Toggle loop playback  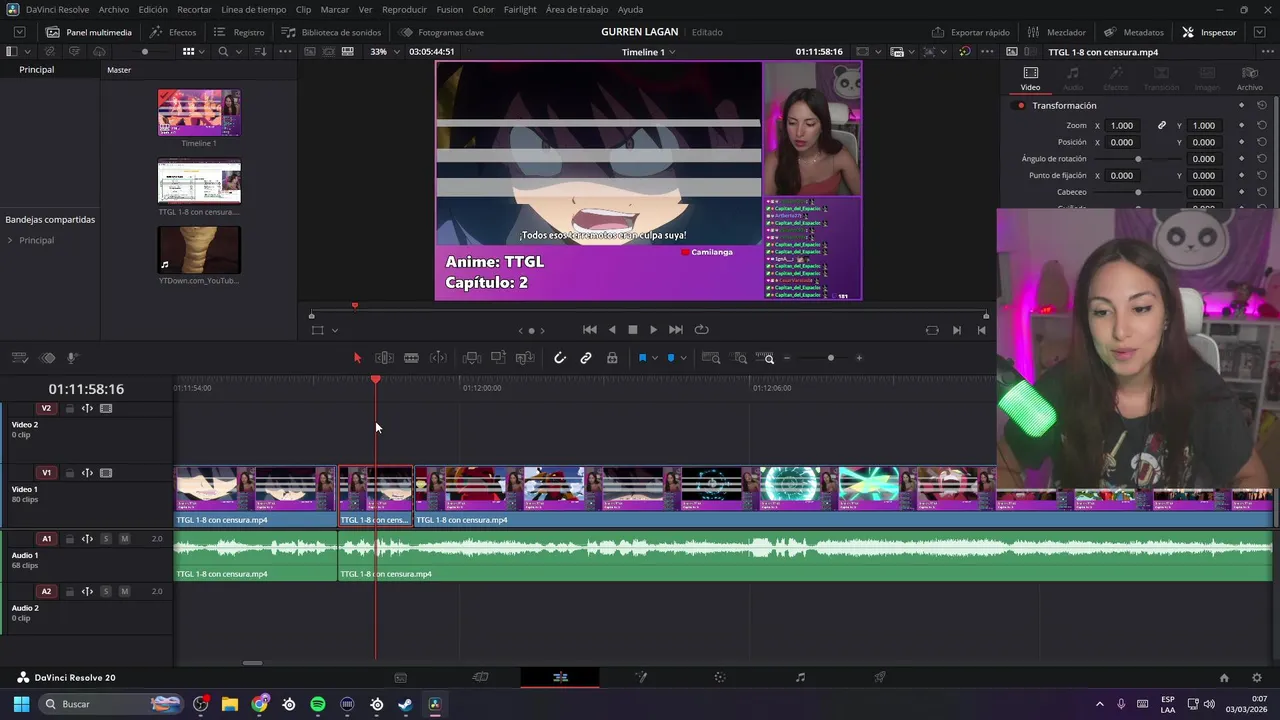click(x=701, y=330)
